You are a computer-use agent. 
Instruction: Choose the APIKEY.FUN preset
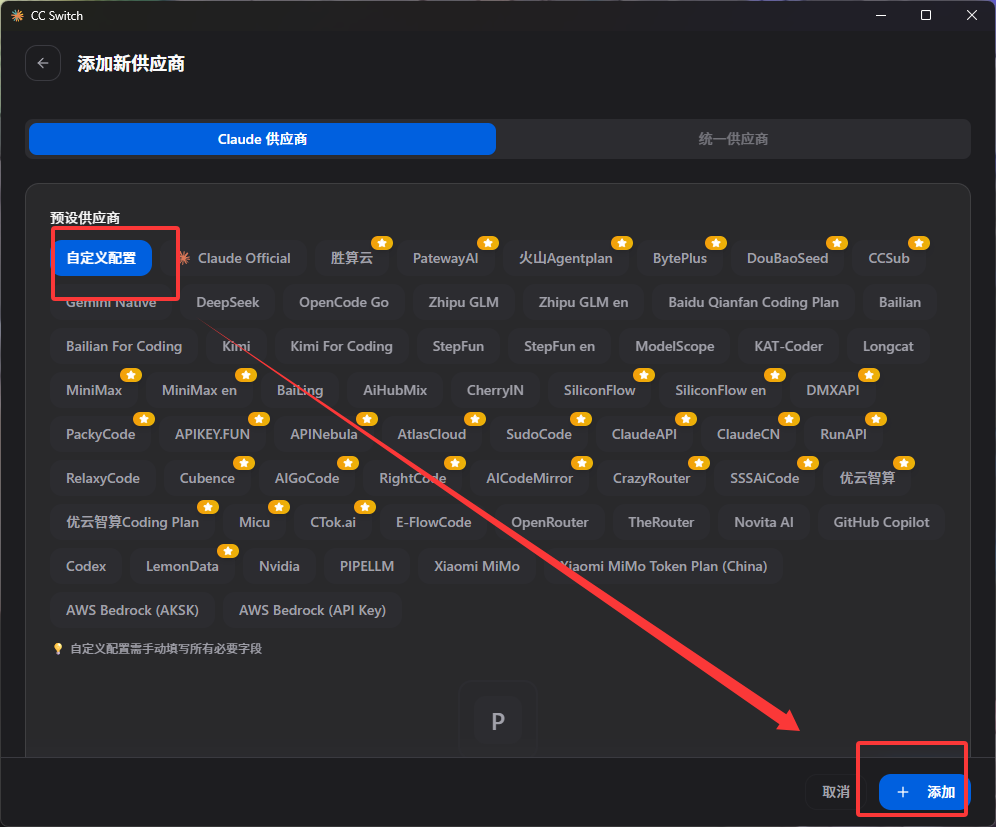tap(212, 434)
